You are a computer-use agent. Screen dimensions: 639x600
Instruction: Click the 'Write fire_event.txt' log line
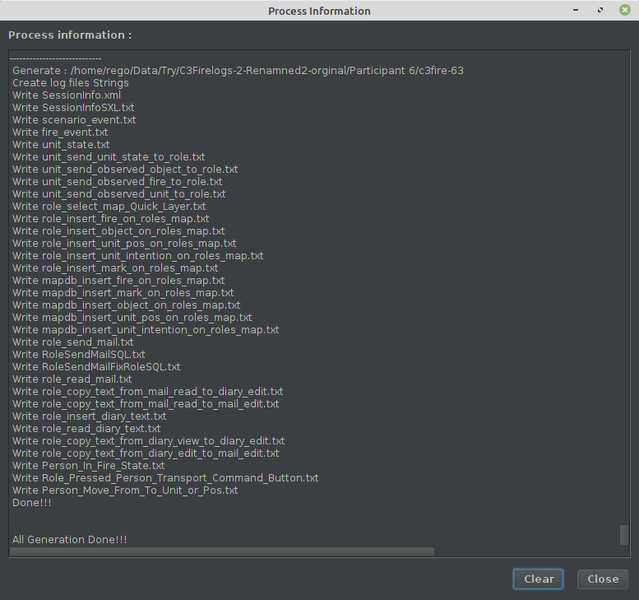[x=60, y=132]
